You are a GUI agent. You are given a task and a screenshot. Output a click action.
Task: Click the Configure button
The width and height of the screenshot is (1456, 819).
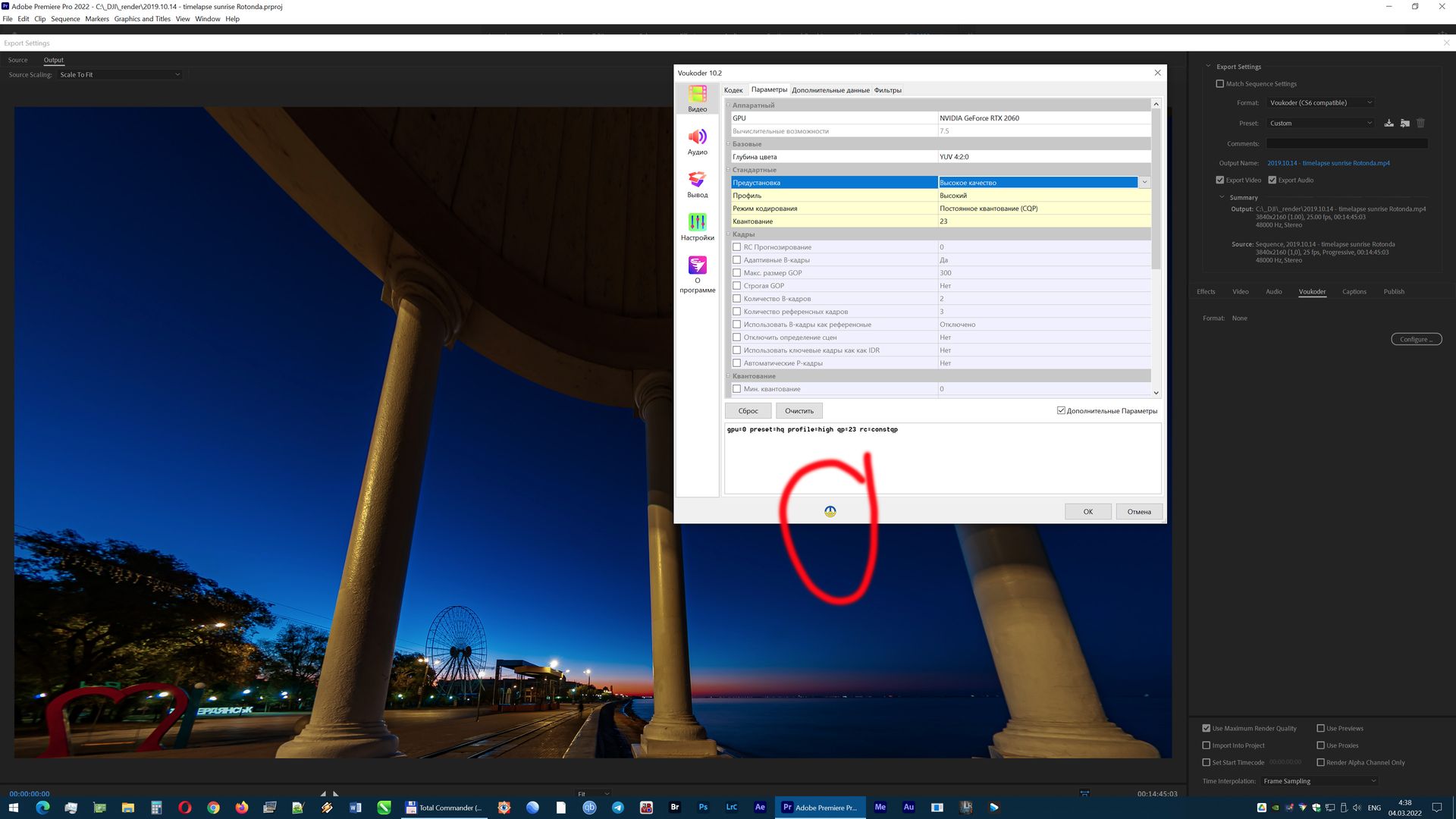pos(1416,339)
